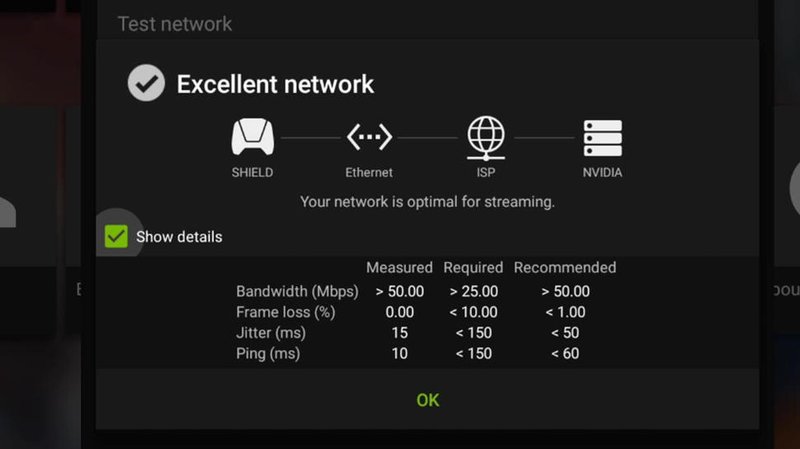Viewport: 800px width, 449px height.
Task: Click the ISP globe icon
Action: point(486,138)
